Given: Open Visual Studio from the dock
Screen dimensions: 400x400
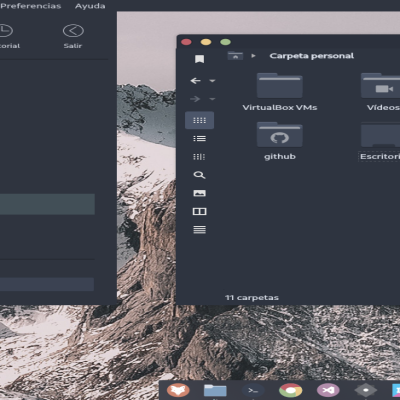Looking at the screenshot, I should pos(328,390).
